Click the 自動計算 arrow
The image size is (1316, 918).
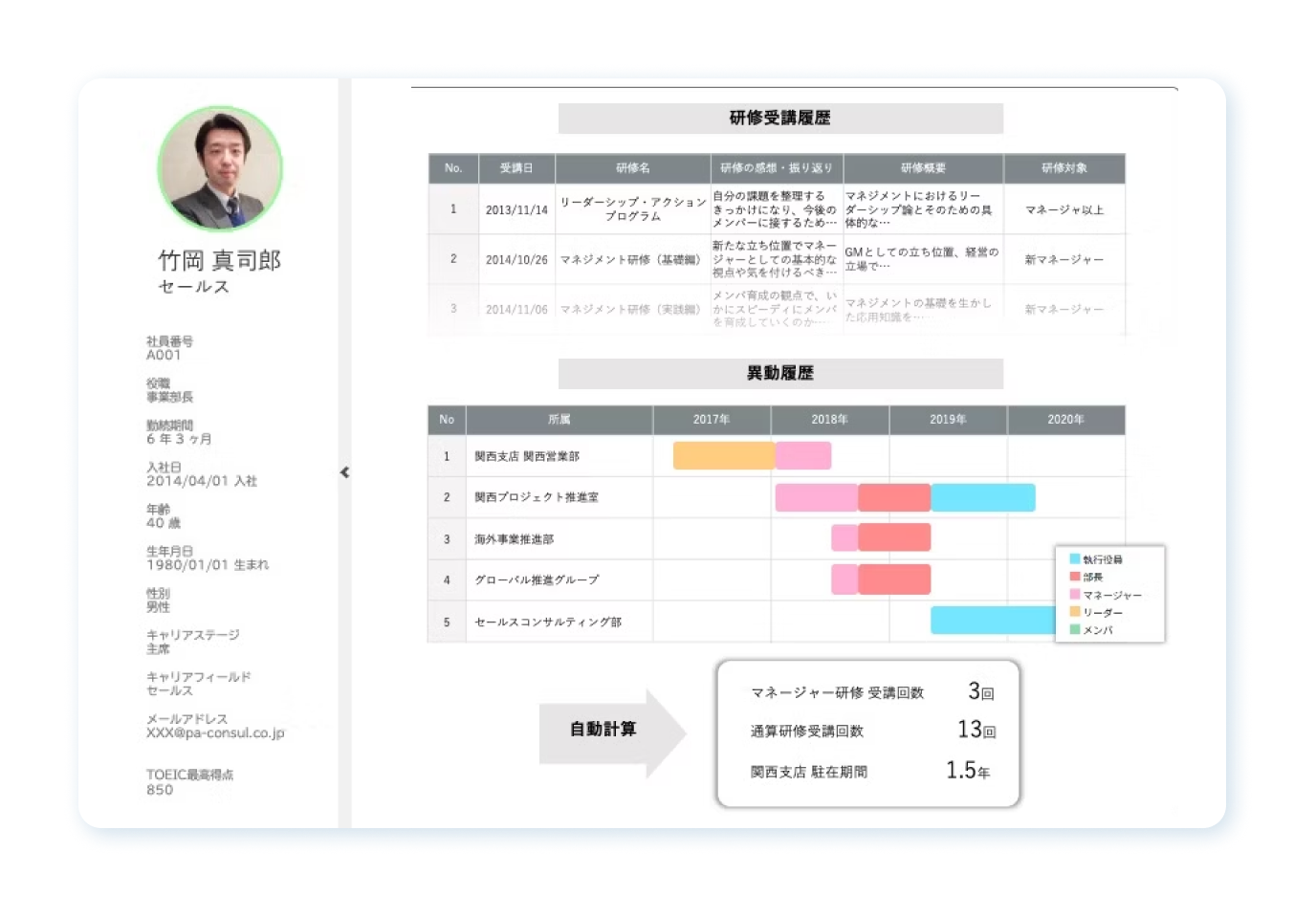pyautogui.click(x=612, y=730)
